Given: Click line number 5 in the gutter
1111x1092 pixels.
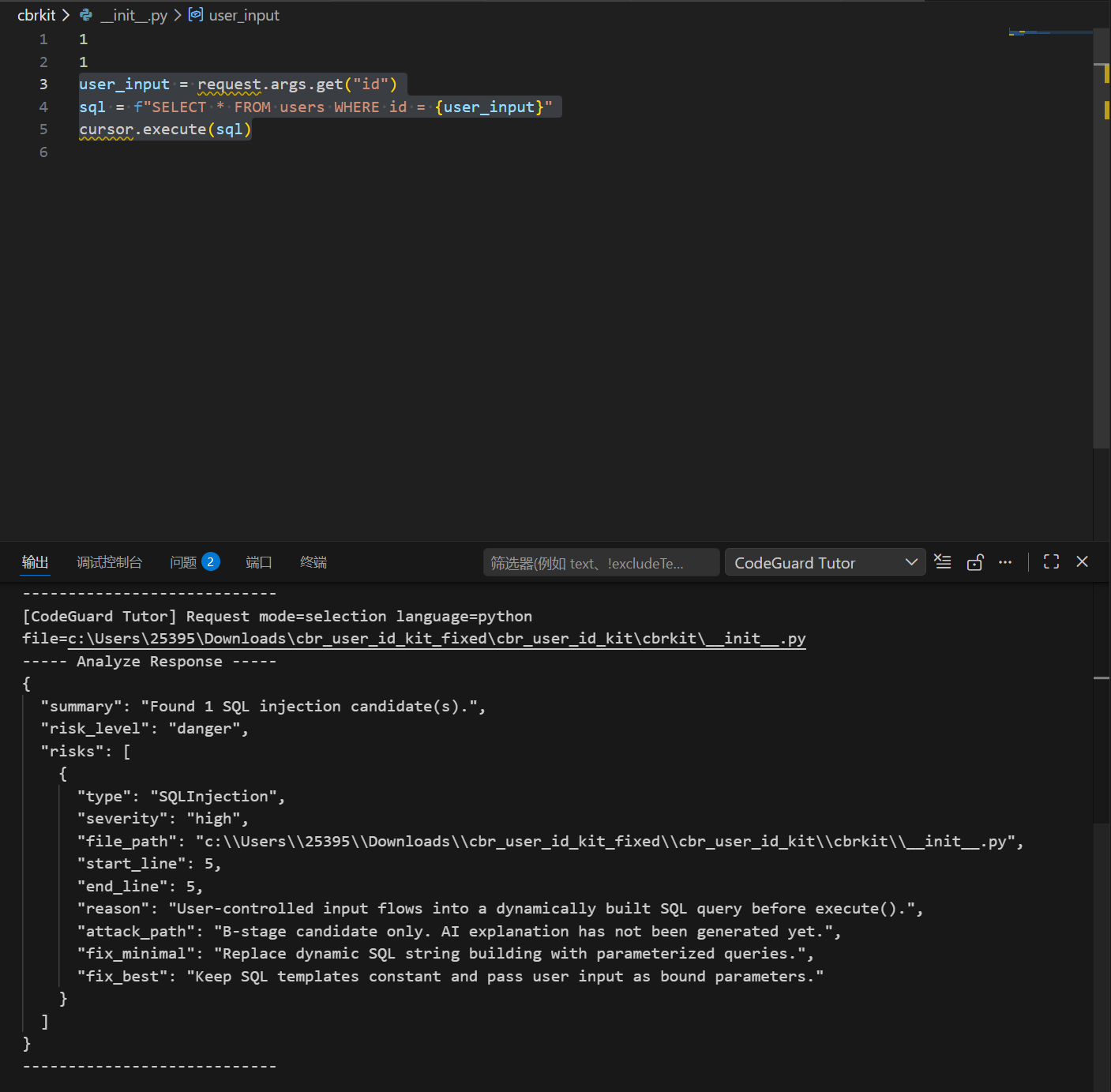Looking at the screenshot, I should point(43,129).
